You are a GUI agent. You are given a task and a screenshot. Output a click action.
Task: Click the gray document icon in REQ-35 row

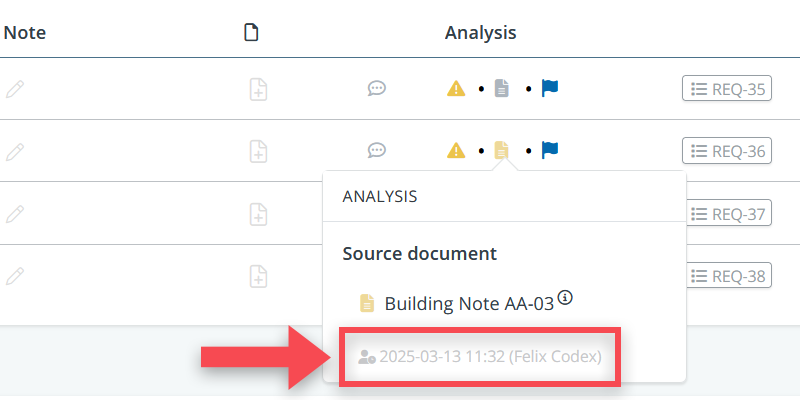coord(502,89)
